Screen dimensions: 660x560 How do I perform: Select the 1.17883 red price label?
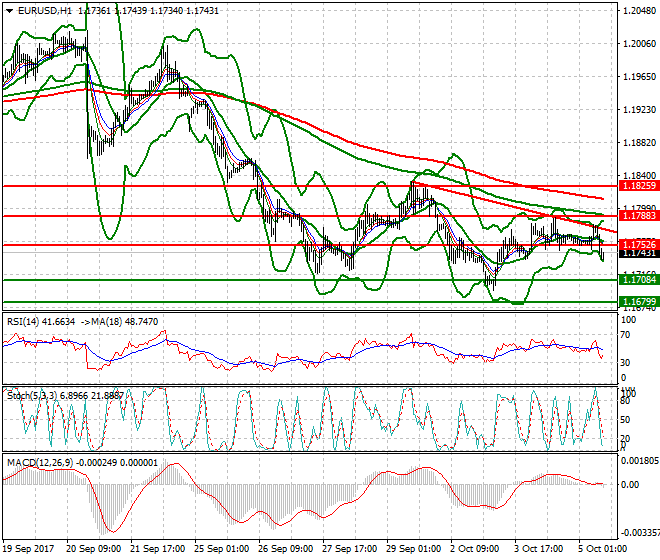point(638,216)
